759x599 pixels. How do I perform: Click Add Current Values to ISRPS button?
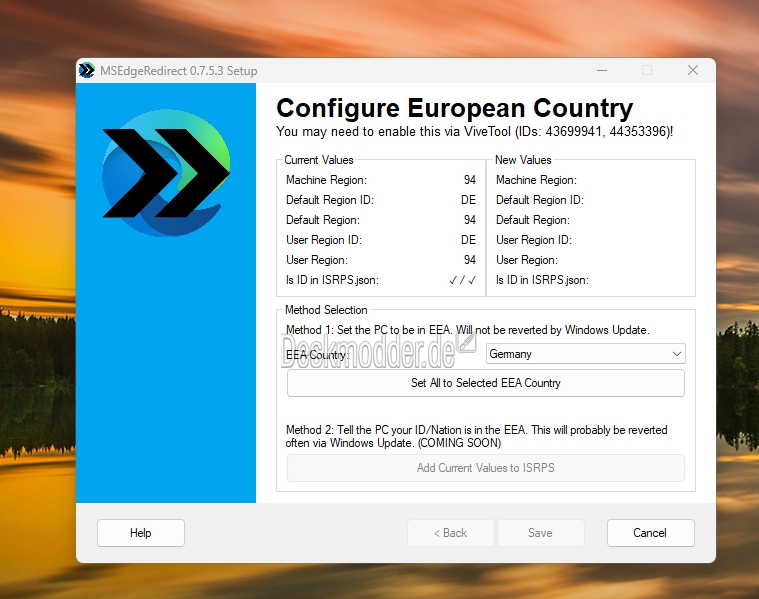(486, 468)
